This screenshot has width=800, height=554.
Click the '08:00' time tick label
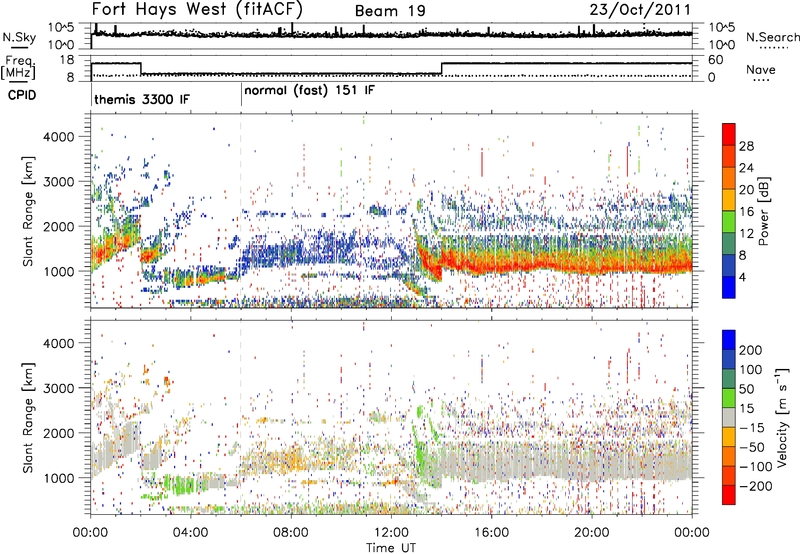[x=290, y=533]
